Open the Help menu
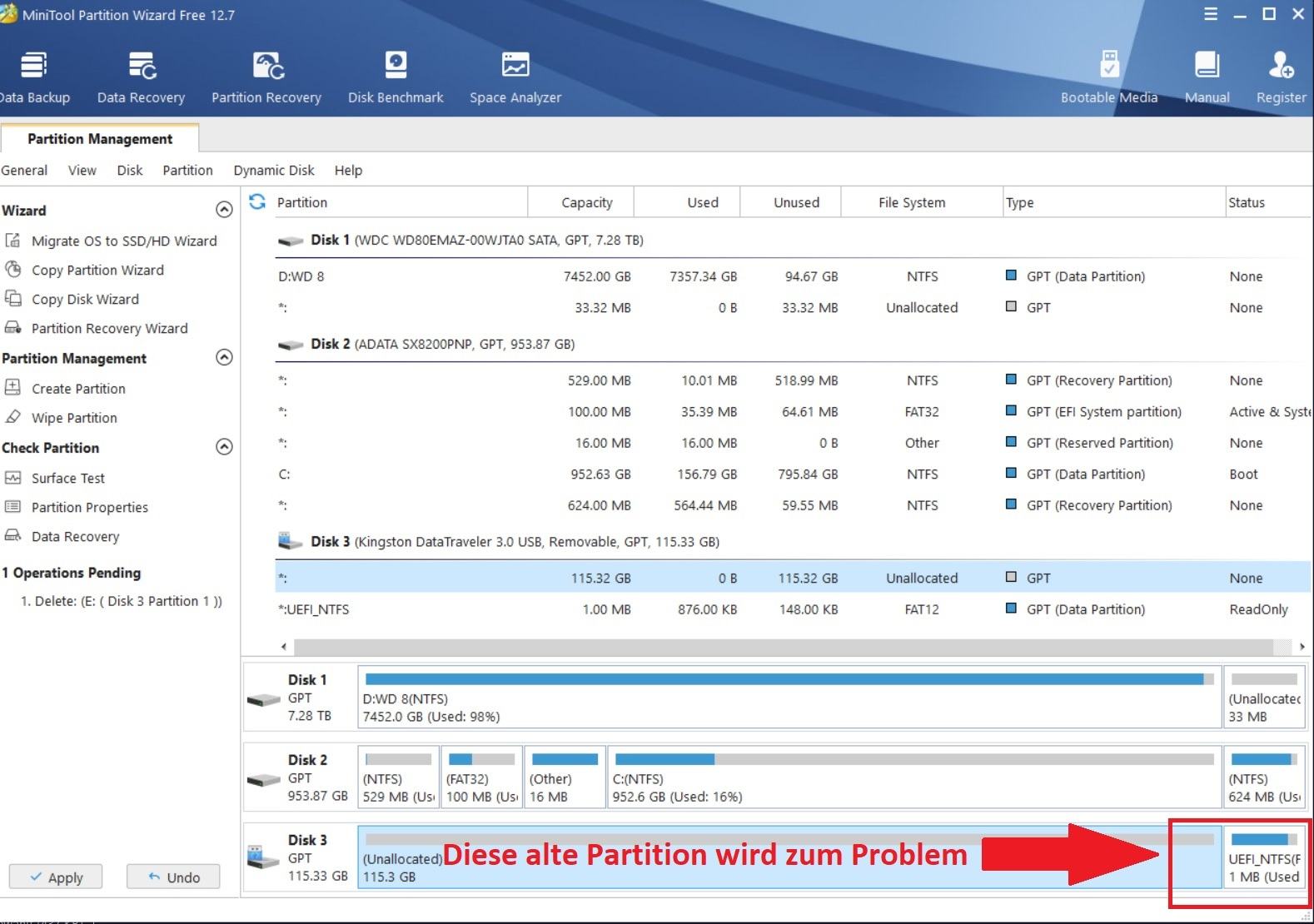Image resolution: width=1314 pixels, height=924 pixels. click(x=348, y=170)
